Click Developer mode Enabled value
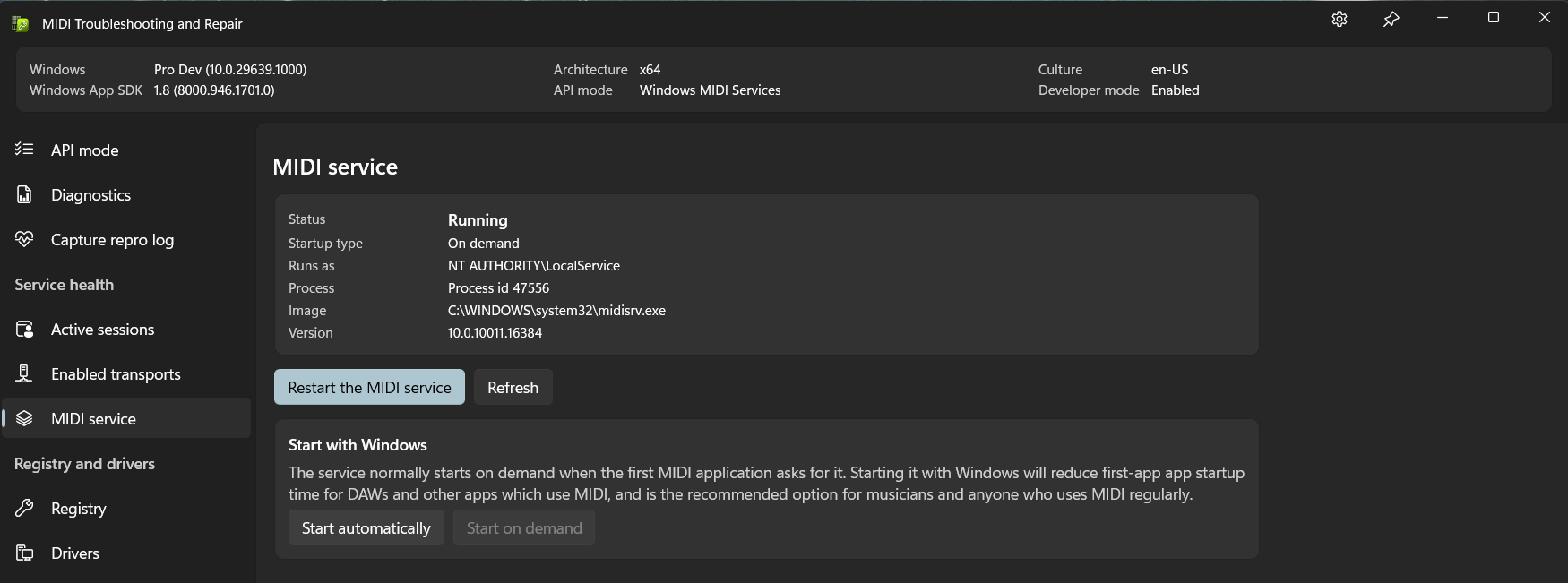 point(1176,90)
